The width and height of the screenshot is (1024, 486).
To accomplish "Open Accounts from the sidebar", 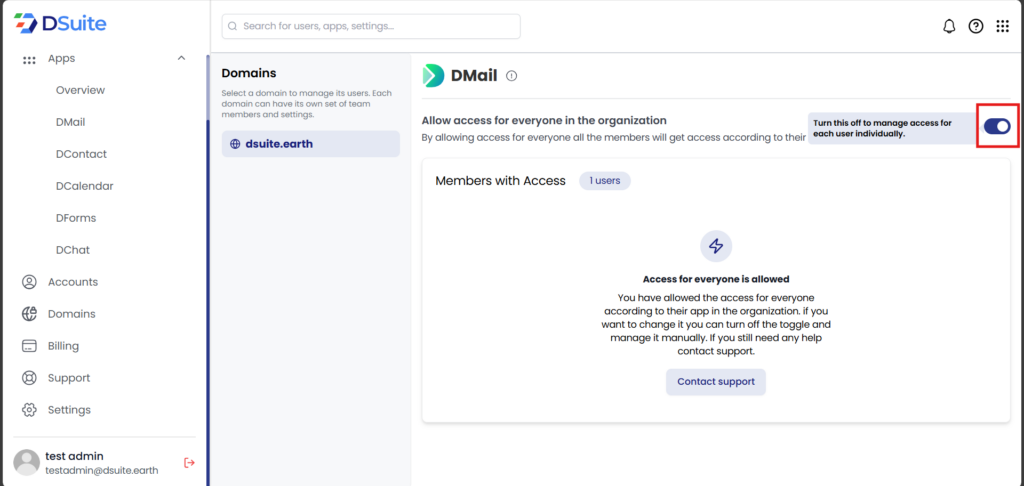I will (x=72, y=282).
